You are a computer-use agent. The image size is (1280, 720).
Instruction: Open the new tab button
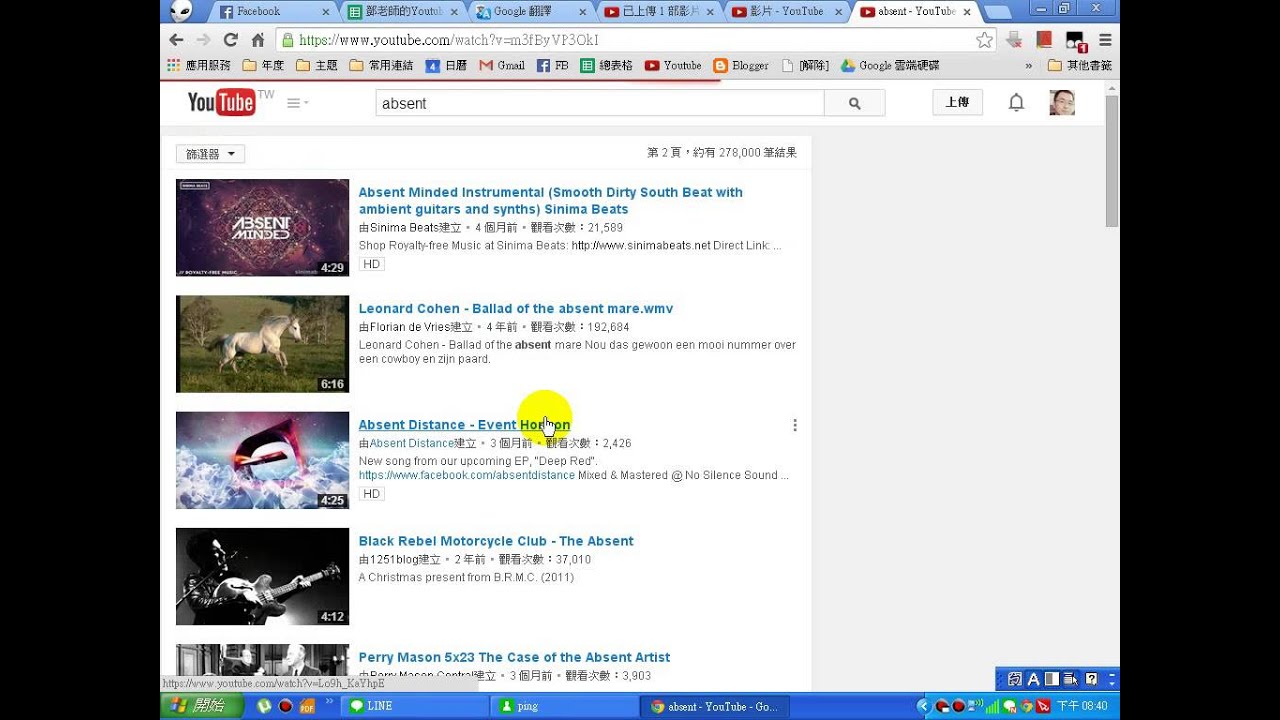coord(997,12)
